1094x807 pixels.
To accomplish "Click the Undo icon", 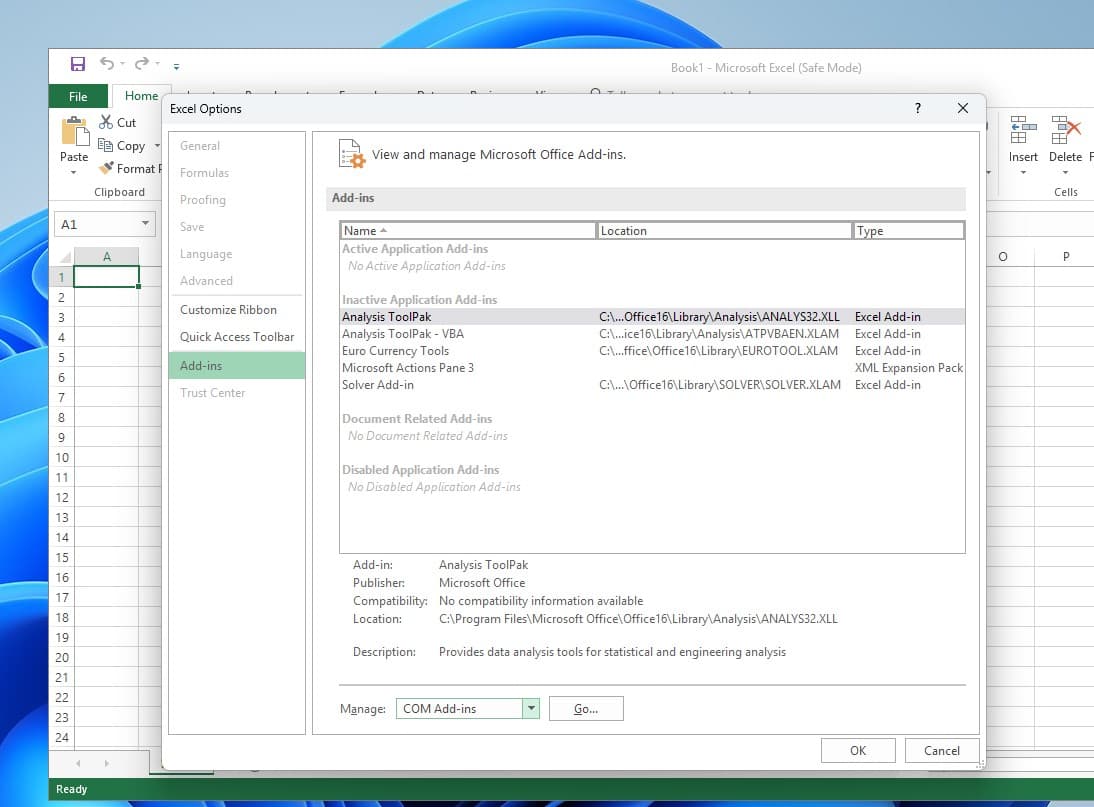I will click(108, 63).
